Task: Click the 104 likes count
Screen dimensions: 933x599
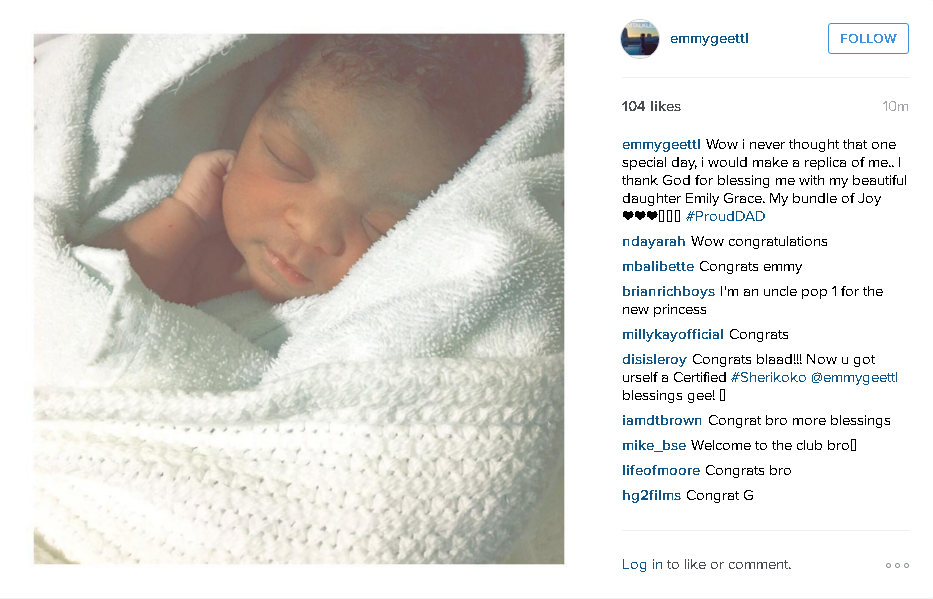Action: point(651,106)
